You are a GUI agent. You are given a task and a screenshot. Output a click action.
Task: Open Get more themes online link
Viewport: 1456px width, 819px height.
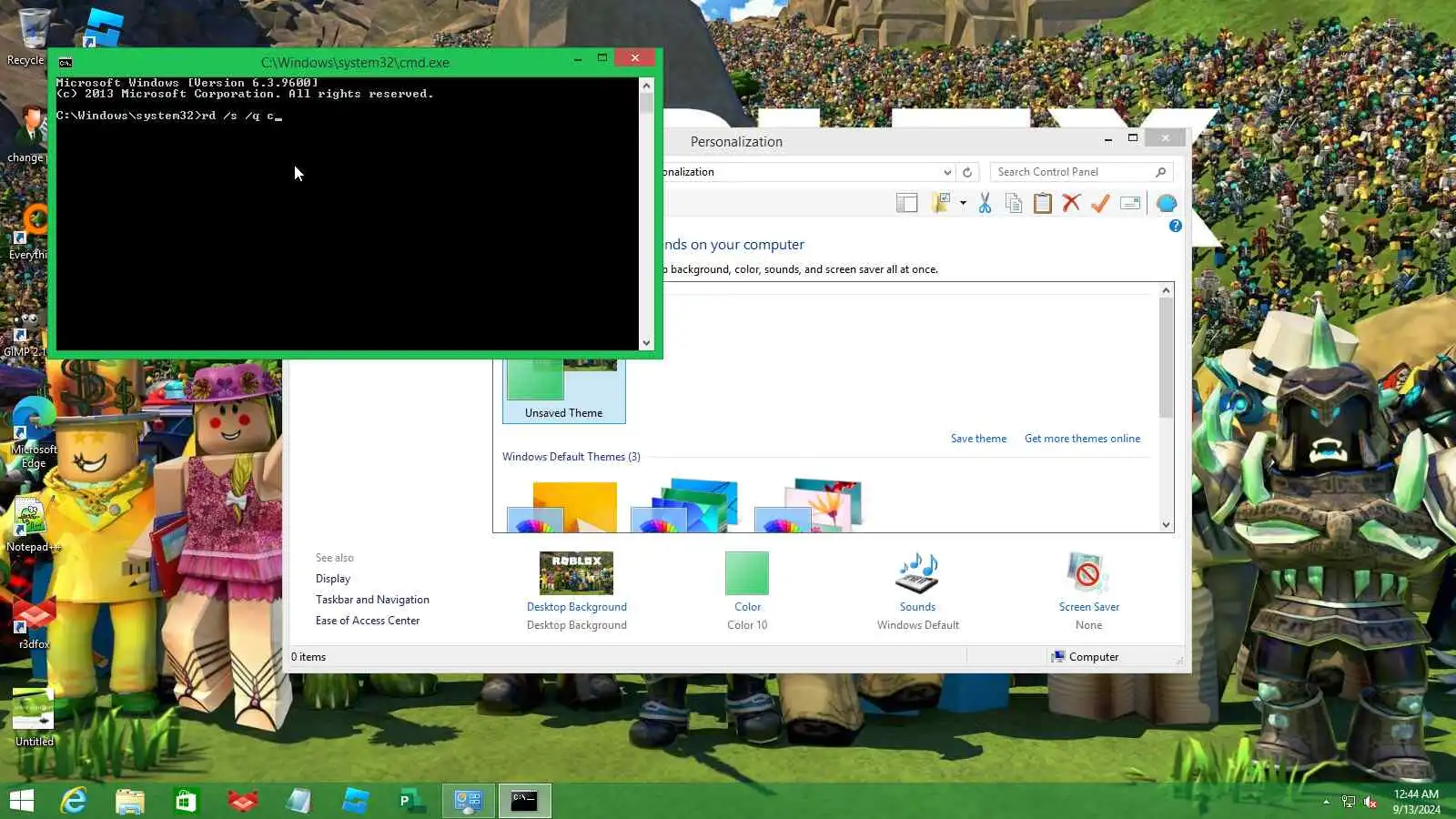point(1082,439)
